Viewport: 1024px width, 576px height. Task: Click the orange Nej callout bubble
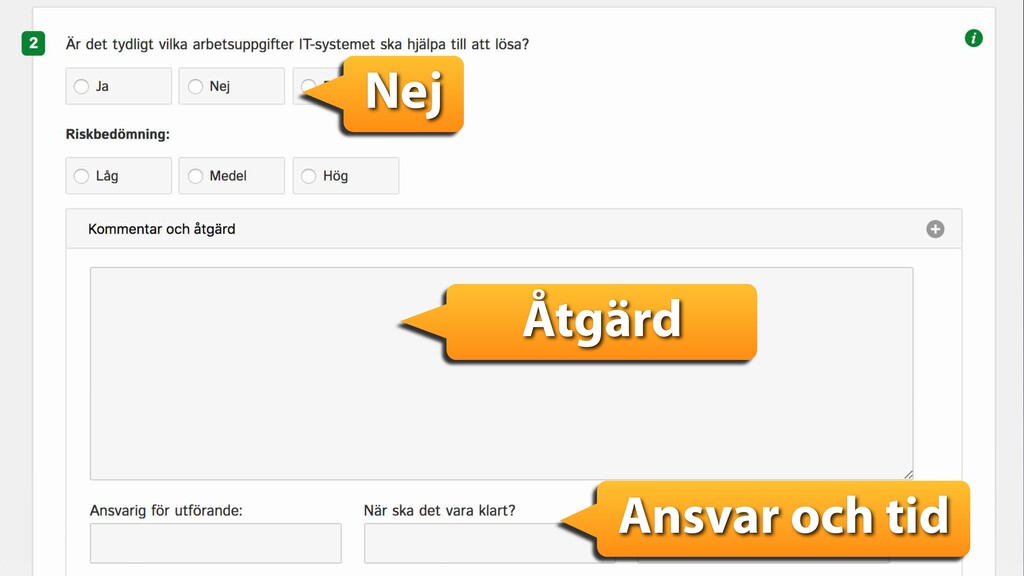tap(402, 94)
